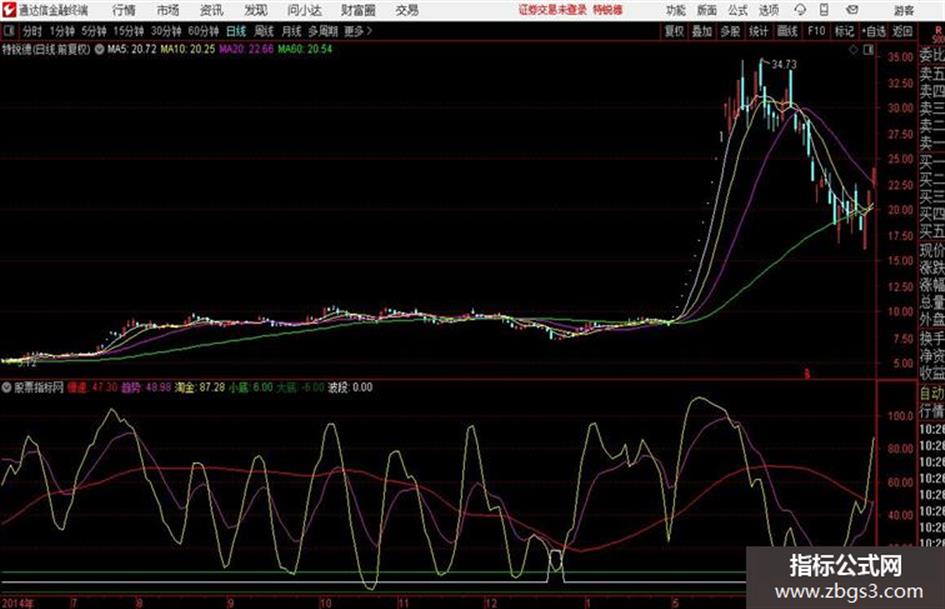
Task: Click the 100.0 indicator axis label
Action: pos(901,416)
